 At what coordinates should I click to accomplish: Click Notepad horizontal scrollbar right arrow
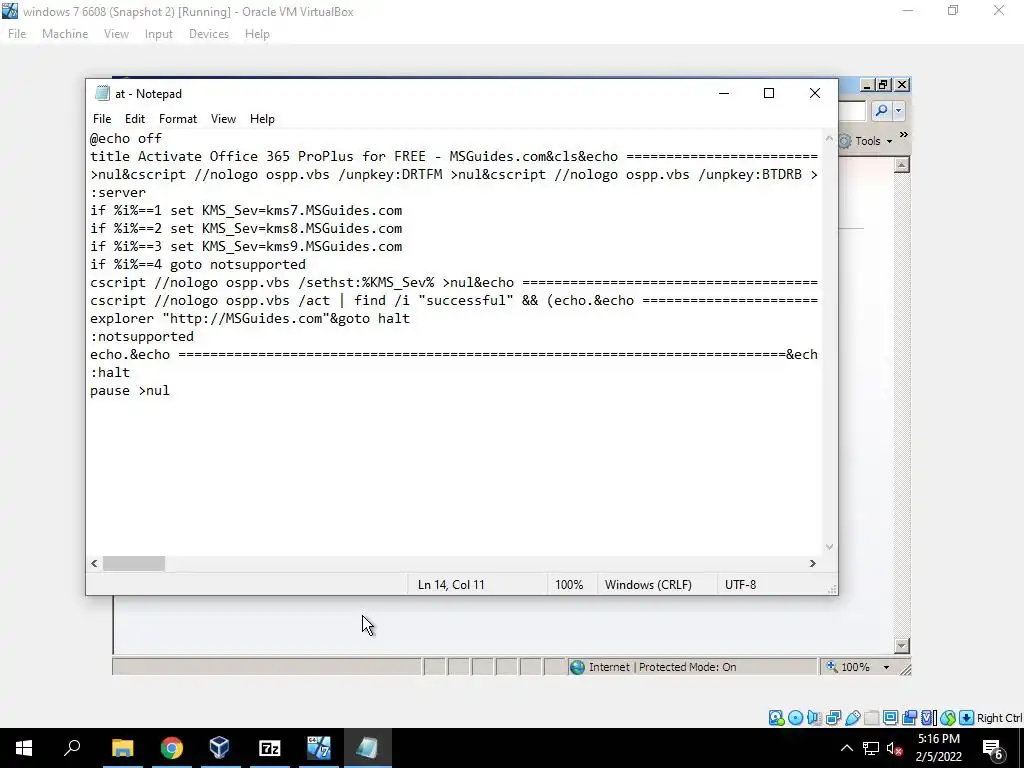coord(812,563)
